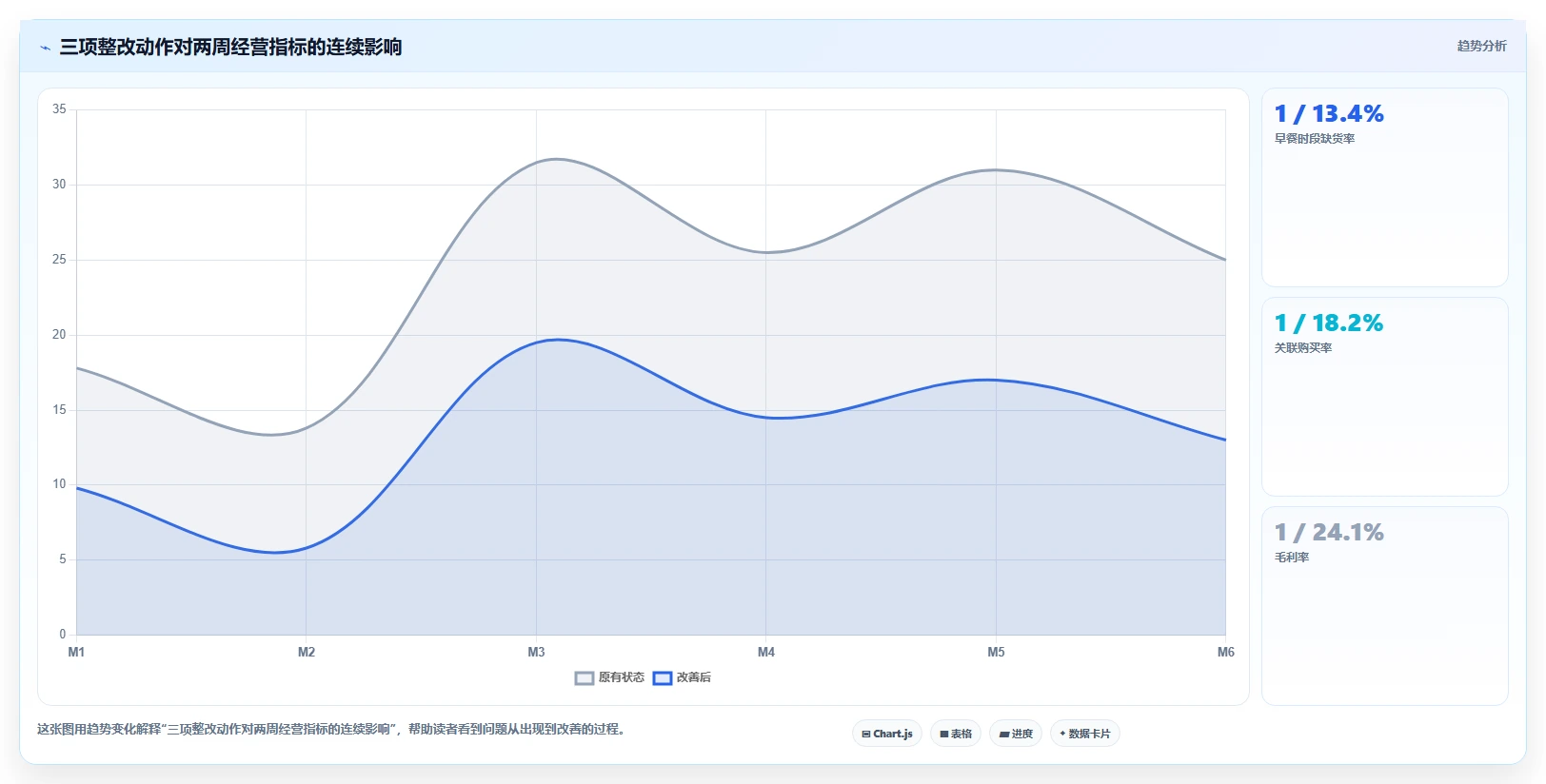Click the 35 y-axis tick label
Screen dimensions: 1546x784
(x=59, y=109)
